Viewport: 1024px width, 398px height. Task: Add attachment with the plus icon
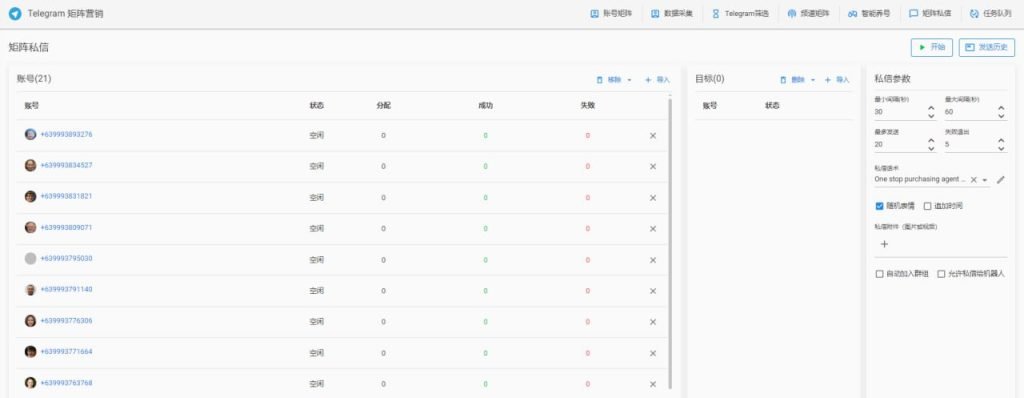884,244
